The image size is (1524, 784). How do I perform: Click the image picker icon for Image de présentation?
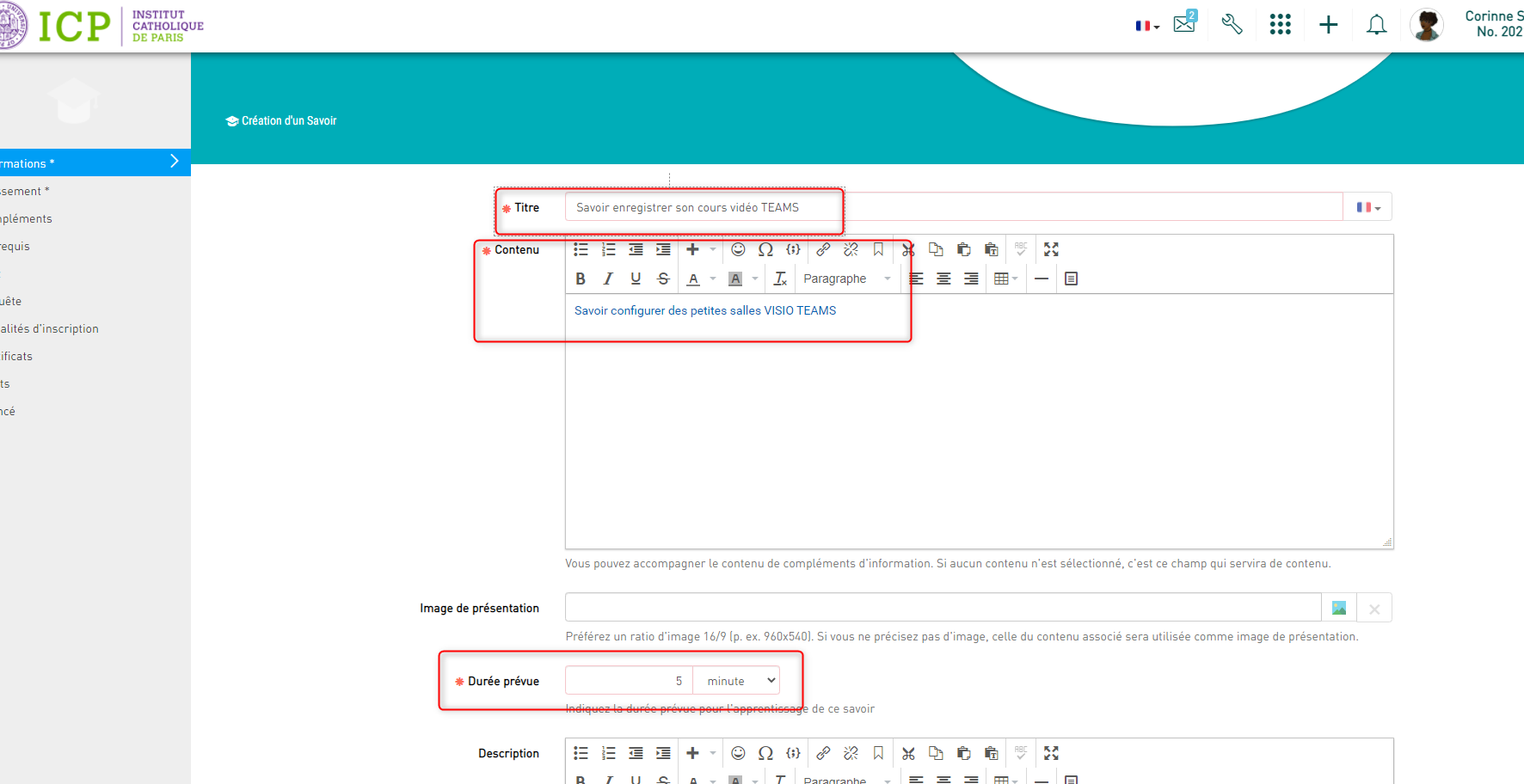pos(1338,608)
